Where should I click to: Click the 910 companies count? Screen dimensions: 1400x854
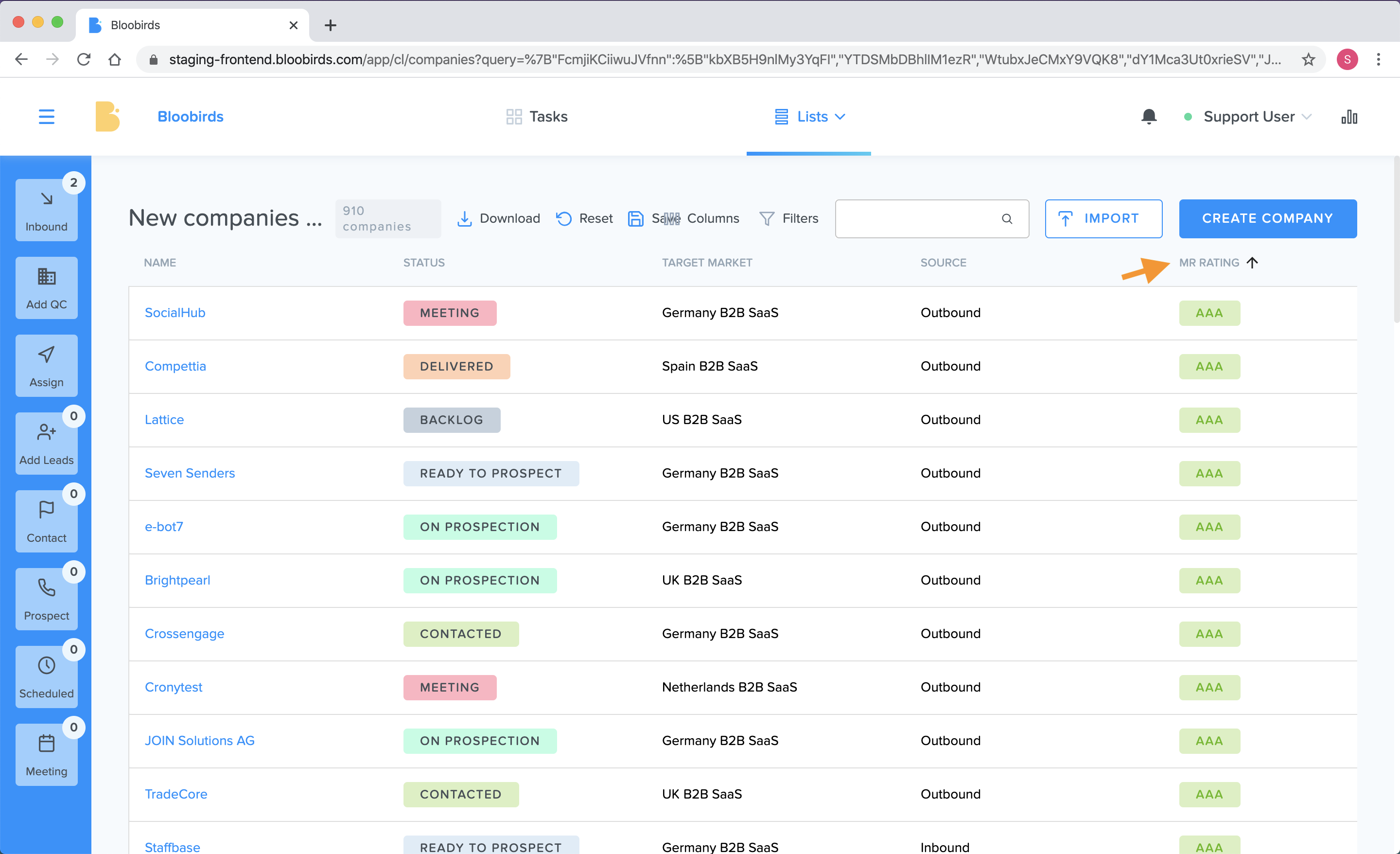pos(388,218)
